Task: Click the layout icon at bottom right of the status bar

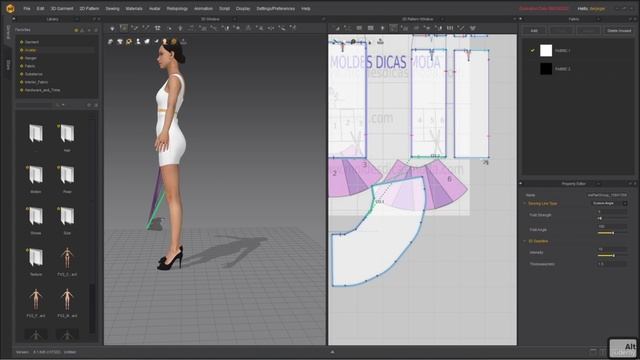Action: (593, 352)
